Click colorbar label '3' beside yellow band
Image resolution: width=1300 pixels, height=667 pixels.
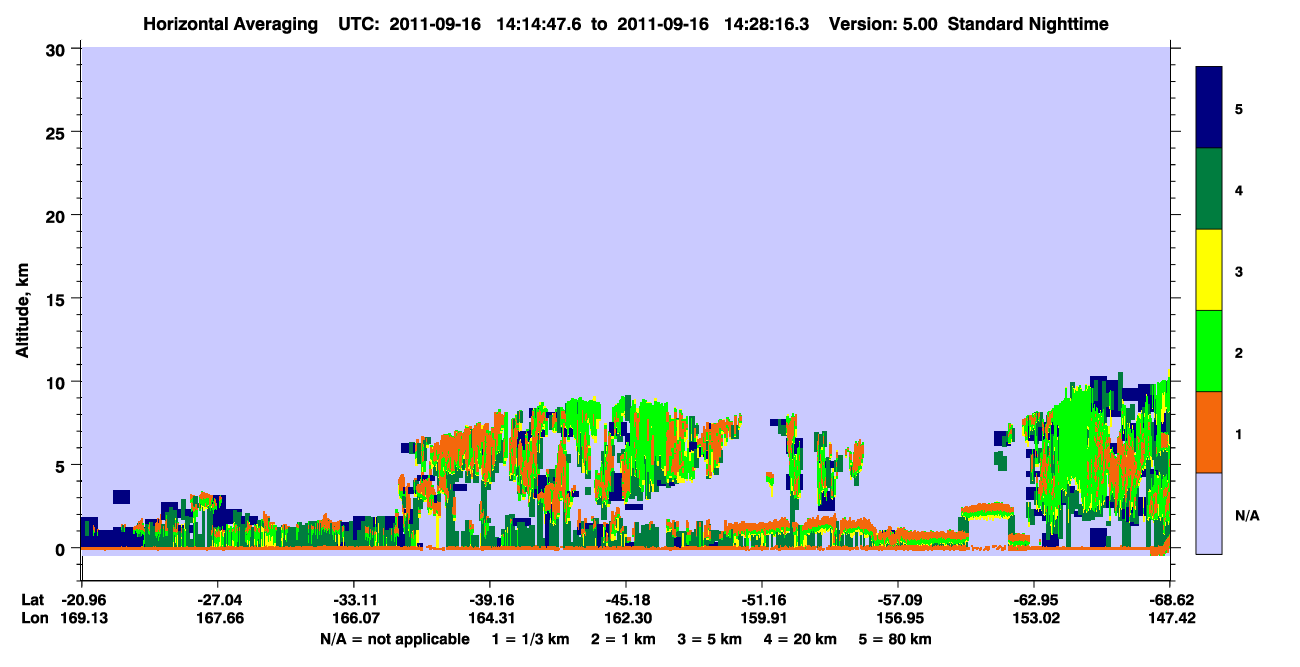1239,272
